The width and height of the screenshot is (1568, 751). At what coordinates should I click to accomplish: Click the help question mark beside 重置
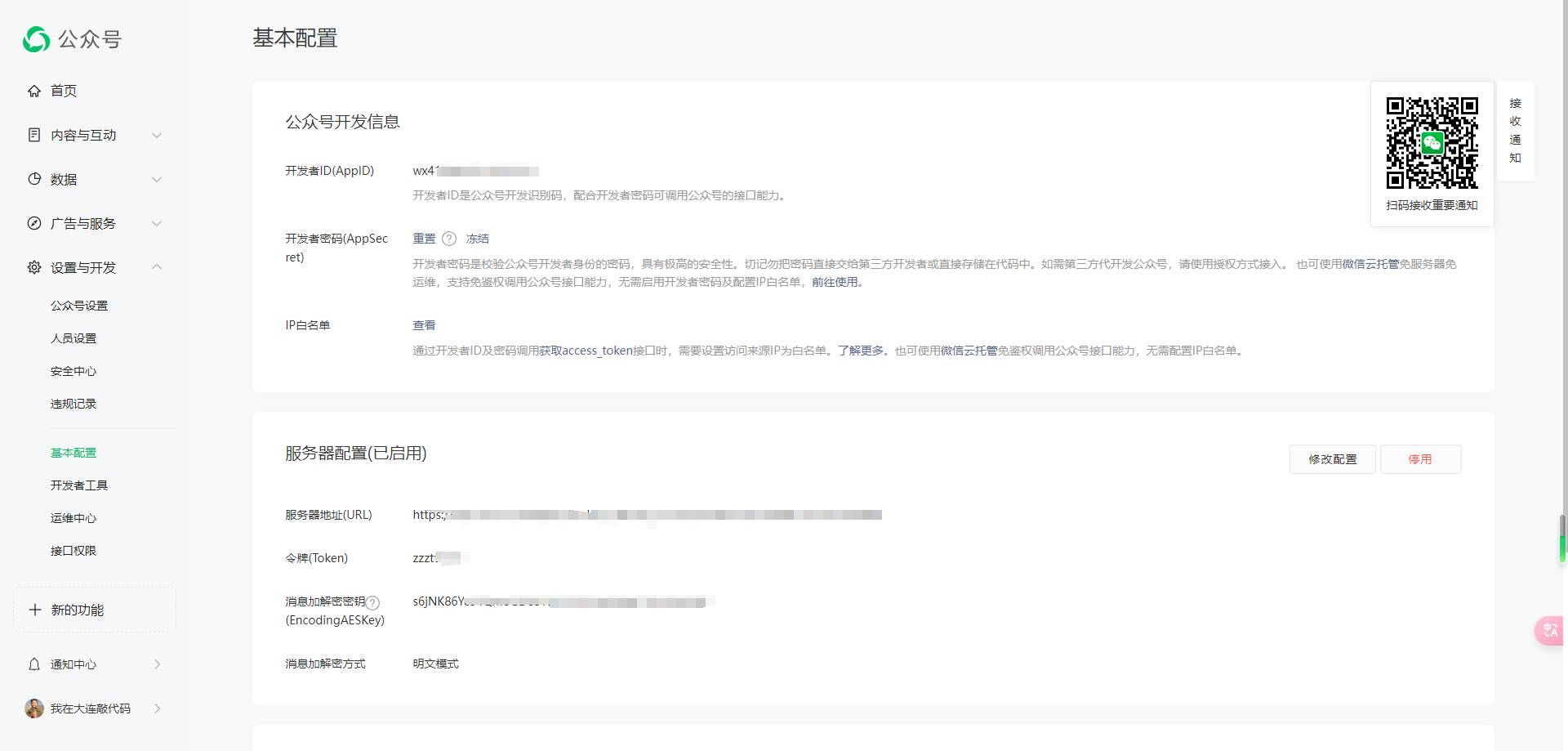click(x=449, y=239)
